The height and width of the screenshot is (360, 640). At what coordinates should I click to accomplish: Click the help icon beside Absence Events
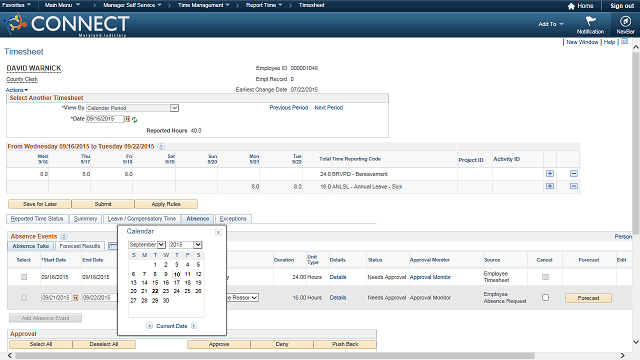64,236
